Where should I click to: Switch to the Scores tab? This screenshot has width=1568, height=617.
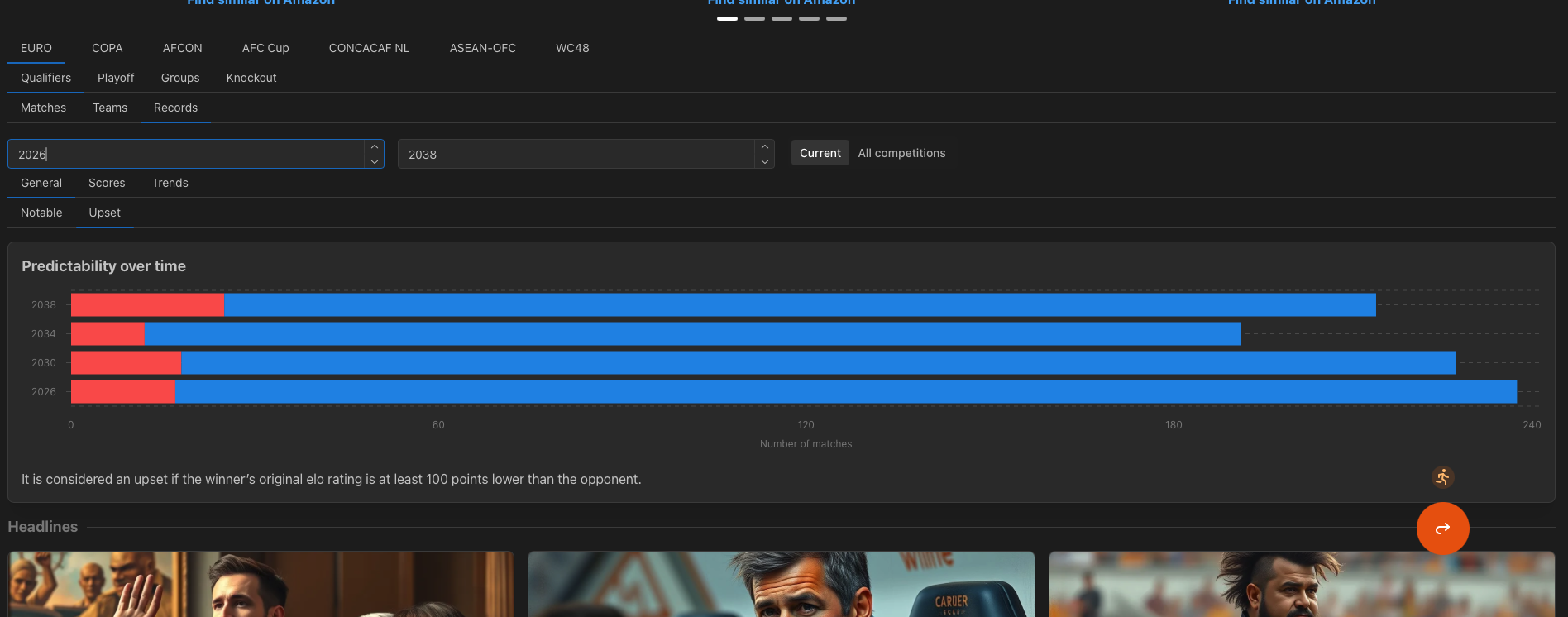[x=107, y=183]
